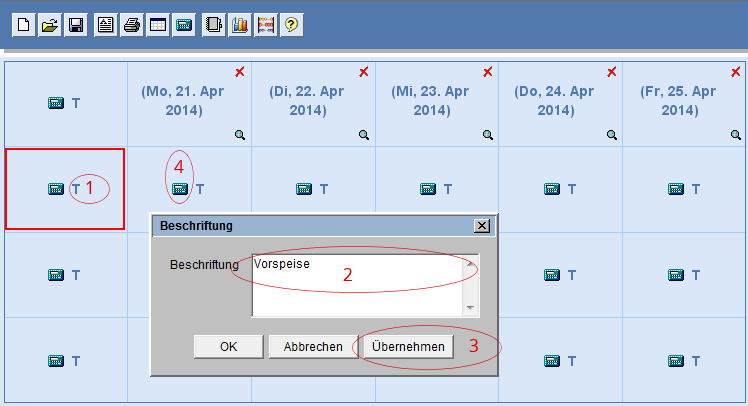
Task: Click magnifier under Do, 24. Apr 2014
Action: (x=612, y=135)
